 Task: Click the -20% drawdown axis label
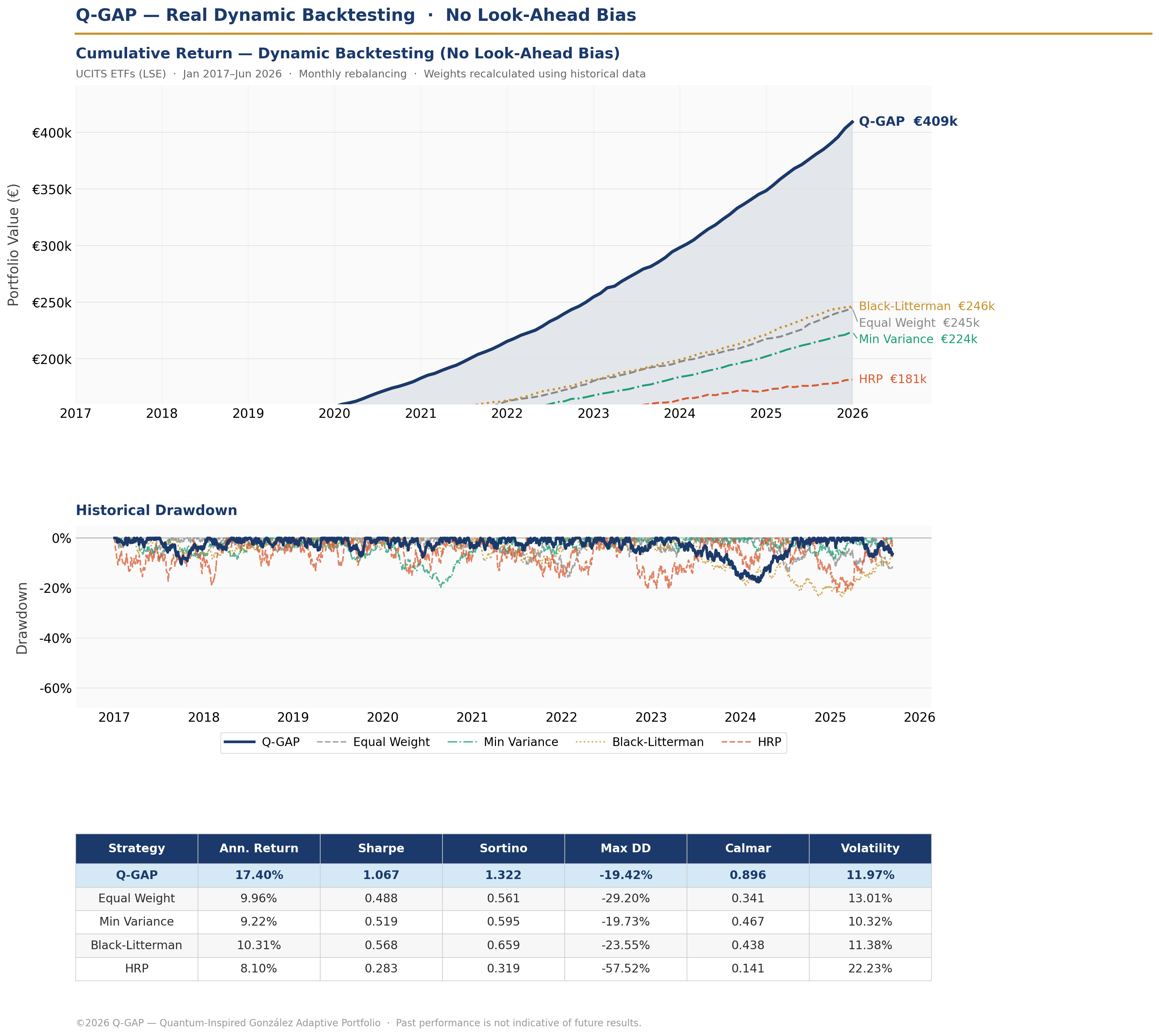(55, 589)
